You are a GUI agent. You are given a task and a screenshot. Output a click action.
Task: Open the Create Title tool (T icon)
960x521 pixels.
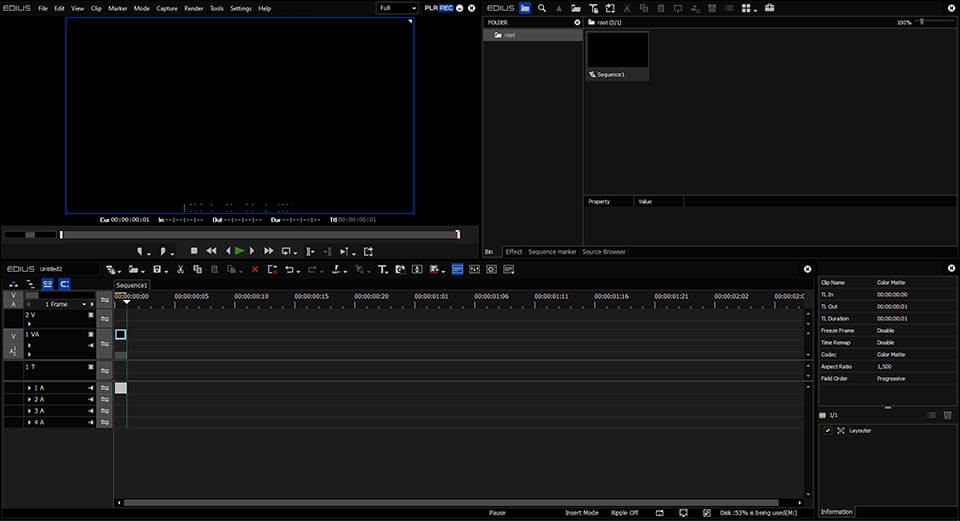[x=382, y=269]
